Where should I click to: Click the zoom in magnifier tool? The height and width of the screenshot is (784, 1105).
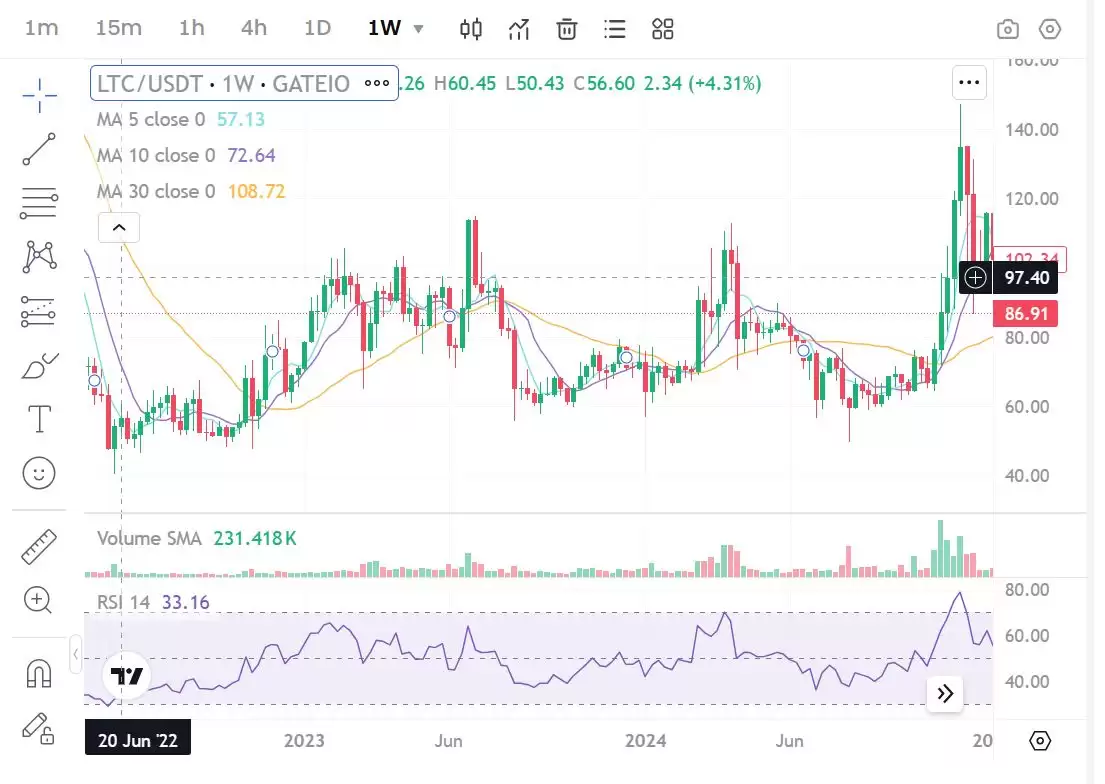(39, 600)
